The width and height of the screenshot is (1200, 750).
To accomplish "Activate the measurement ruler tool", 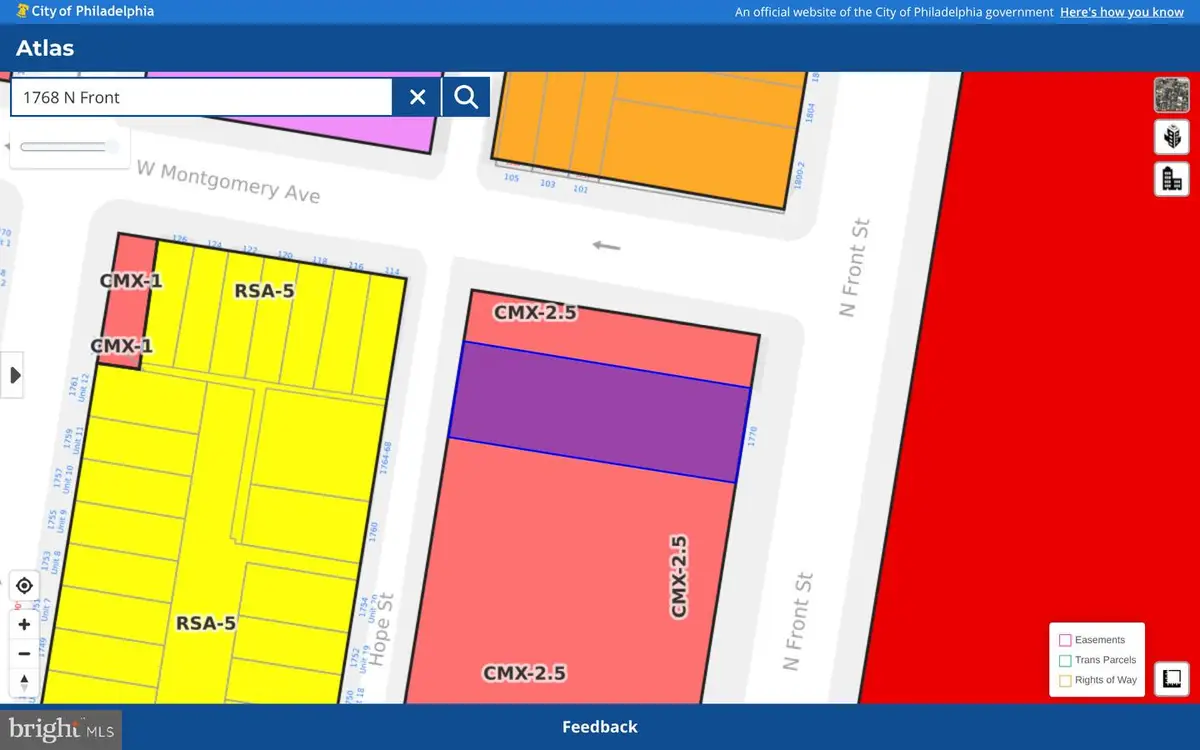I will point(1171,680).
